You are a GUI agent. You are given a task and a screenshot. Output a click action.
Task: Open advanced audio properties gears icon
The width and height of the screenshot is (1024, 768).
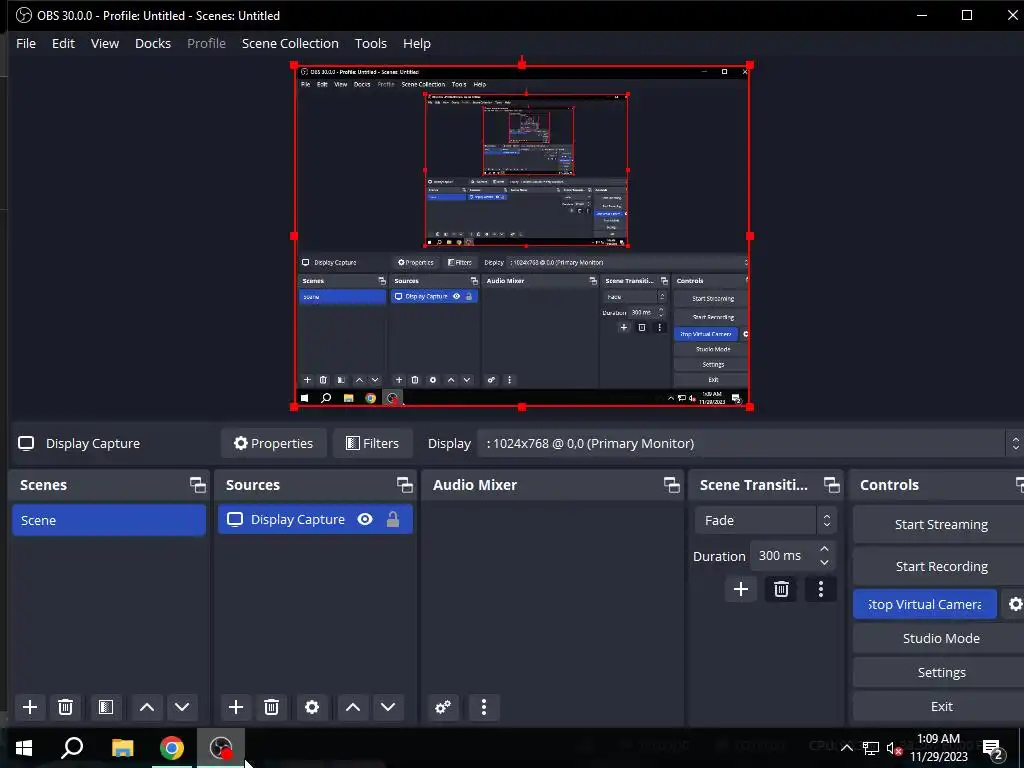443,707
